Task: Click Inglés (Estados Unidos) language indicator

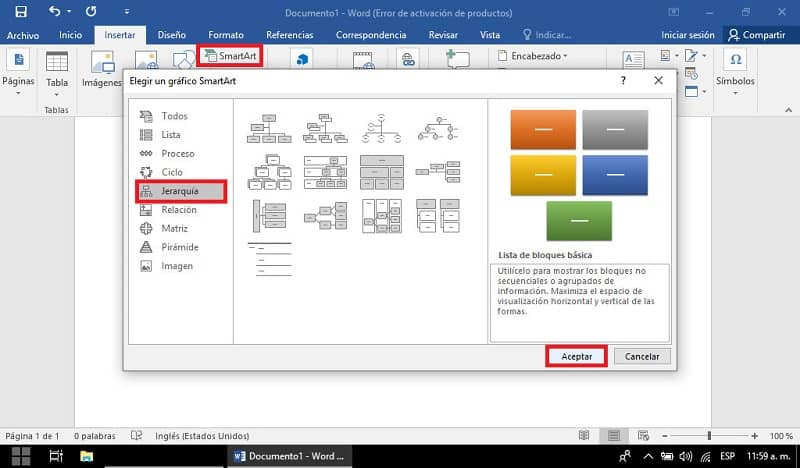Action: [202, 436]
